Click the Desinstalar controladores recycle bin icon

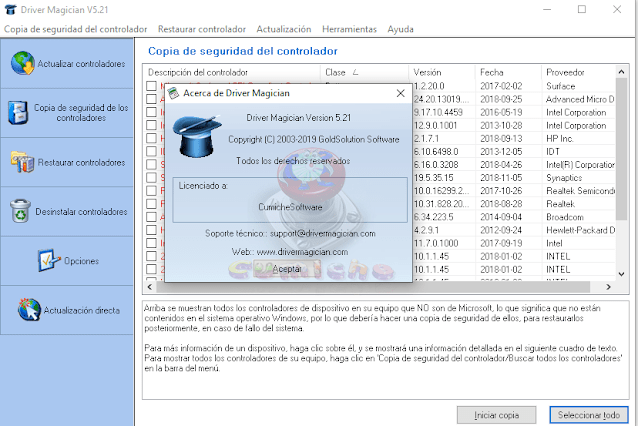[x=20, y=211]
